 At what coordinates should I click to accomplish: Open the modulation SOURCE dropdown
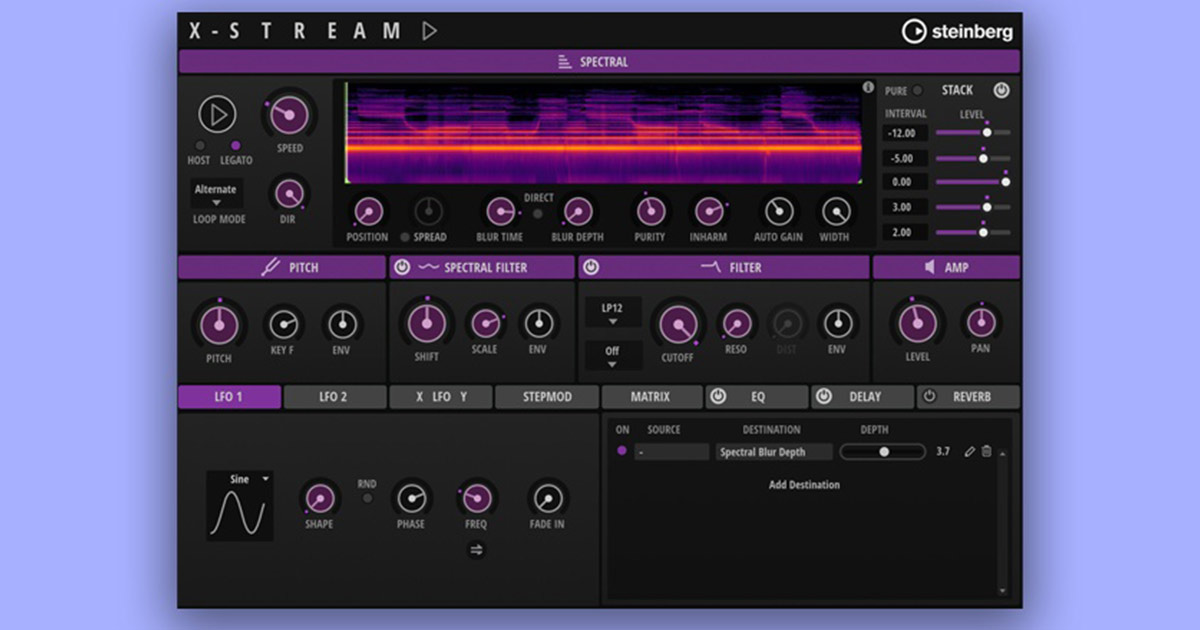coord(671,452)
